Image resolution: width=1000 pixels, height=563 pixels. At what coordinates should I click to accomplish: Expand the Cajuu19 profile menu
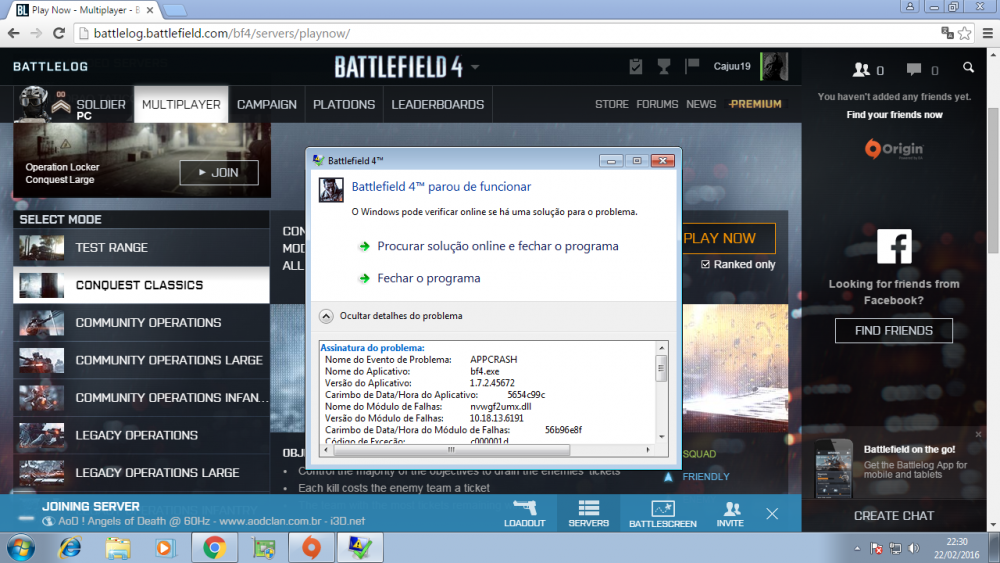click(732, 67)
